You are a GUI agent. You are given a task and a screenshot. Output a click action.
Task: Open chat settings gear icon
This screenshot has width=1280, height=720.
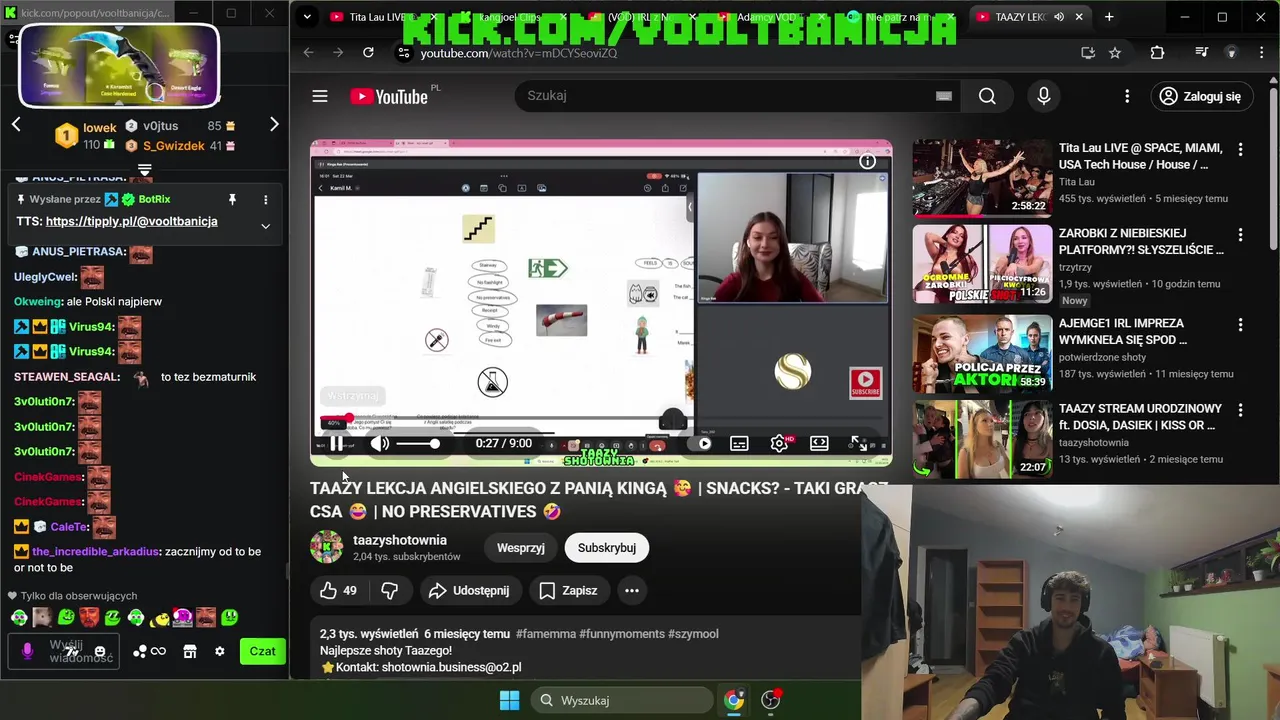pyautogui.click(x=220, y=651)
